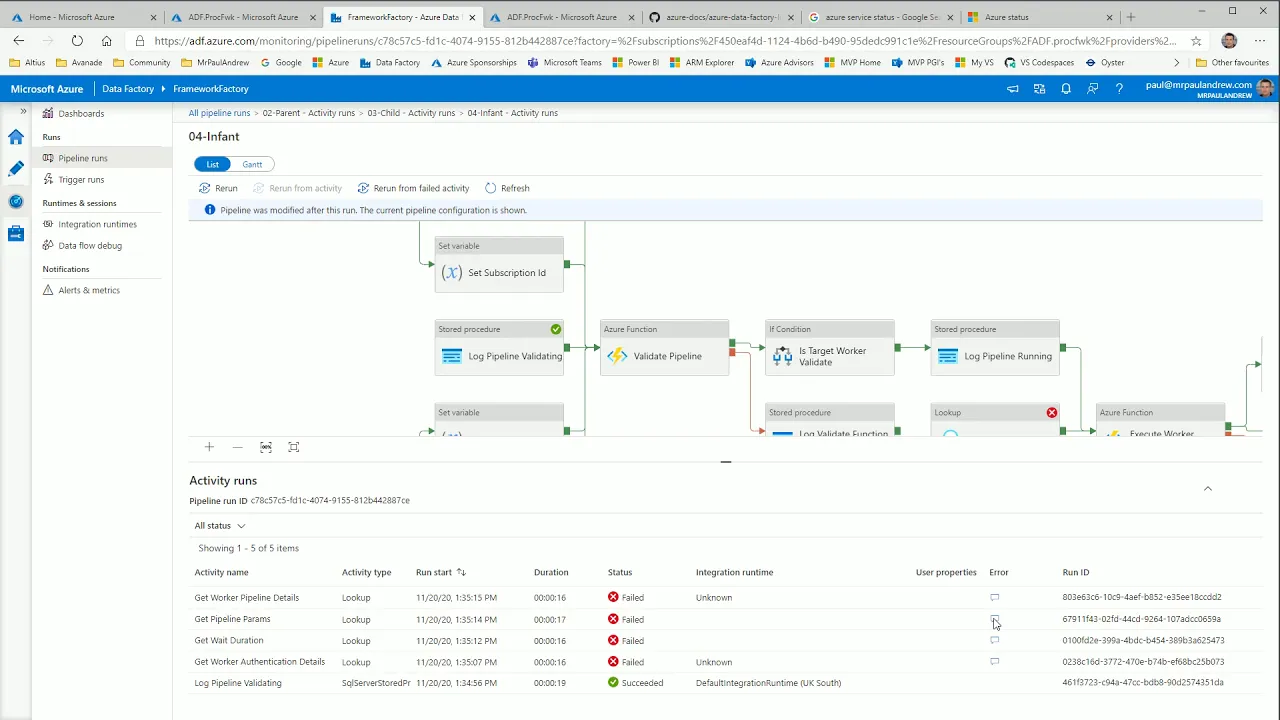The image size is (1280, 720).
Task: Switch to Gantt view toggle
Action: (x=252, y=164)
